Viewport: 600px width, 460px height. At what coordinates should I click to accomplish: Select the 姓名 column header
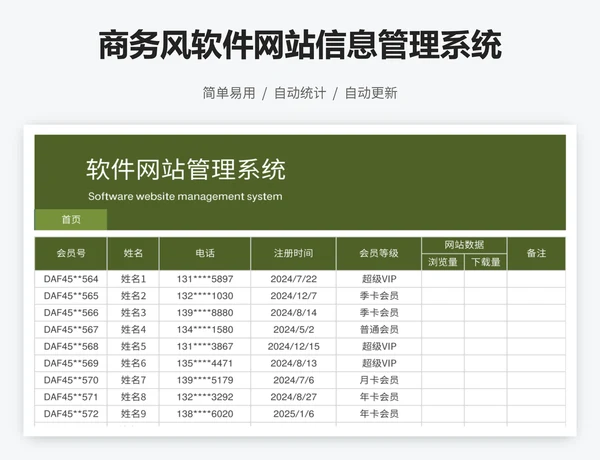[x=133, y=253]
